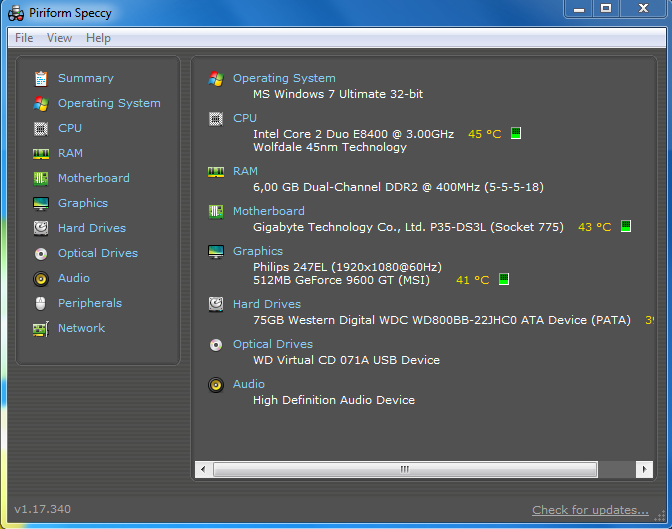The image size is (672, 529).
Task: Click the green CPU temperature indicator
Action: [516, 133]
